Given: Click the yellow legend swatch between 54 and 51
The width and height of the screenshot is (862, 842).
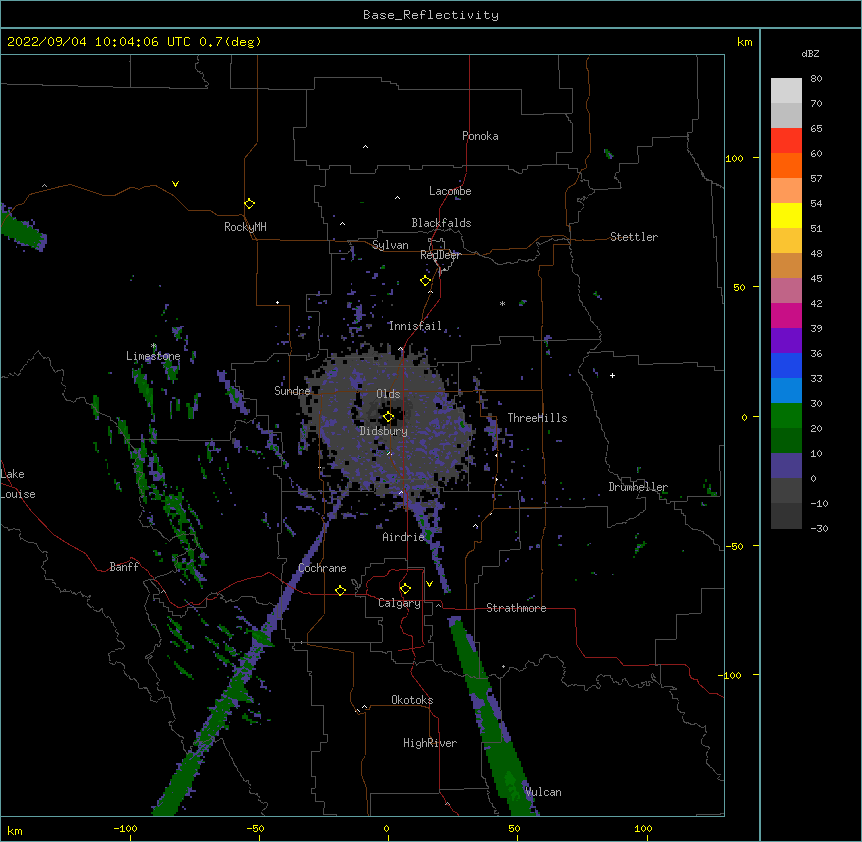Looking at the screenshot, I should click(786, 215).
